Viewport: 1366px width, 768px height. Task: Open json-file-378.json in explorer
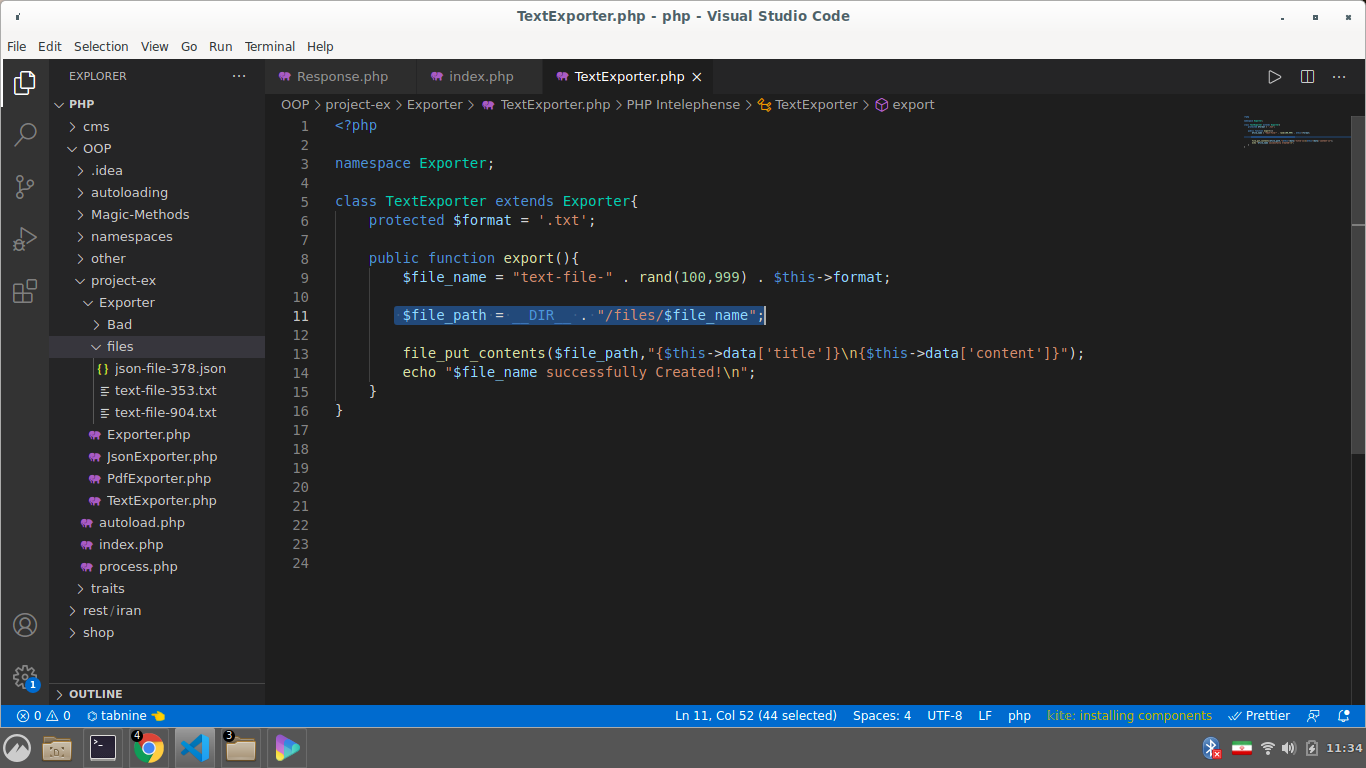(157, 368)
